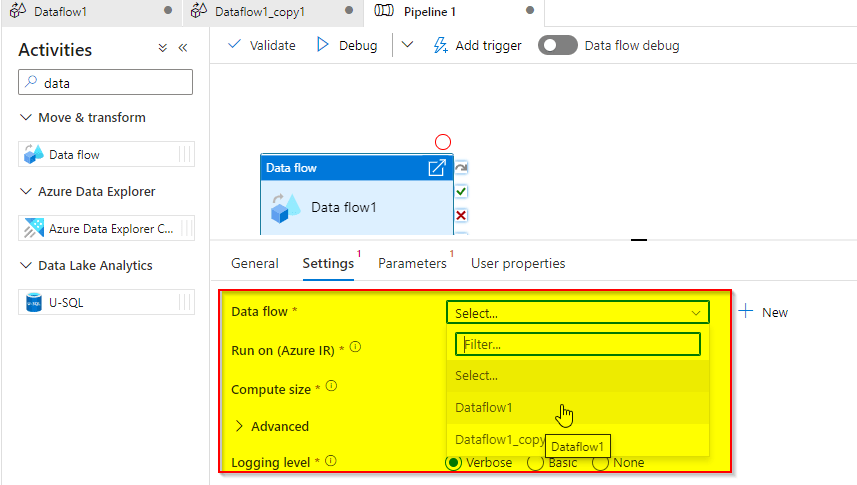Start pipeline Debug run
The width and height of the screenshot is (857, 485).
pyautogui.click(x=347, y=45)
